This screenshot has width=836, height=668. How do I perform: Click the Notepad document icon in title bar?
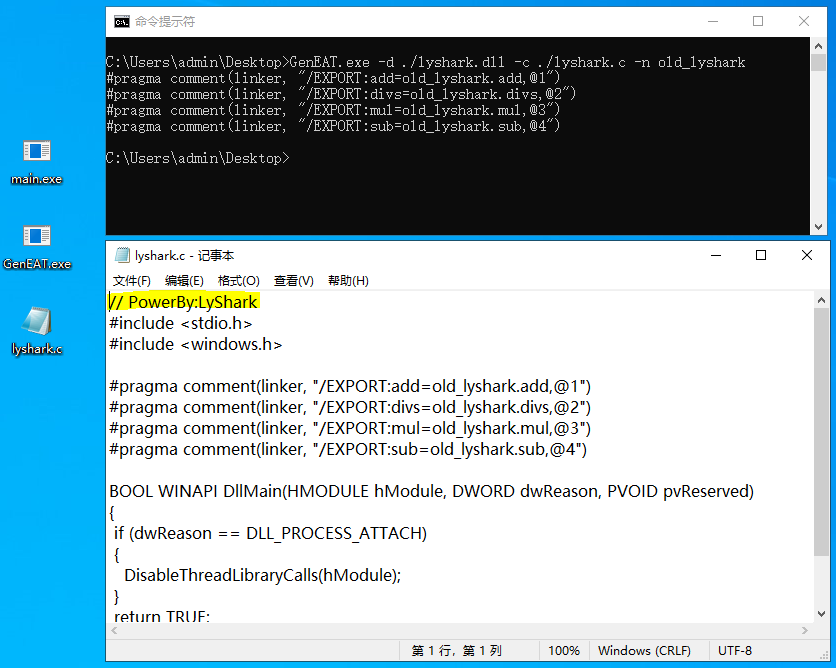pyautogui.click(x=122, y=255)
